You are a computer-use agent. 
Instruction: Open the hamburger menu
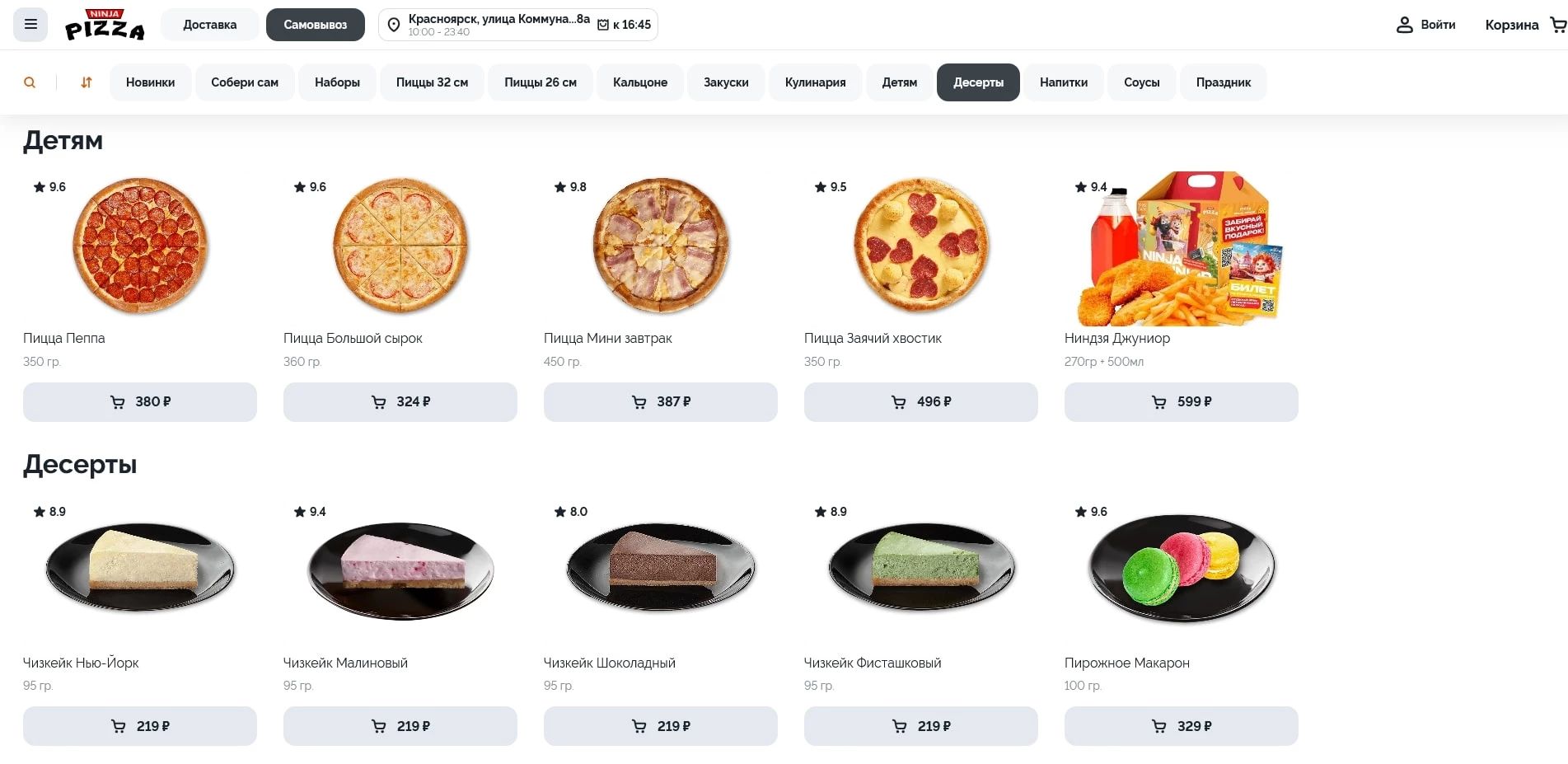[x=30, y=25]
